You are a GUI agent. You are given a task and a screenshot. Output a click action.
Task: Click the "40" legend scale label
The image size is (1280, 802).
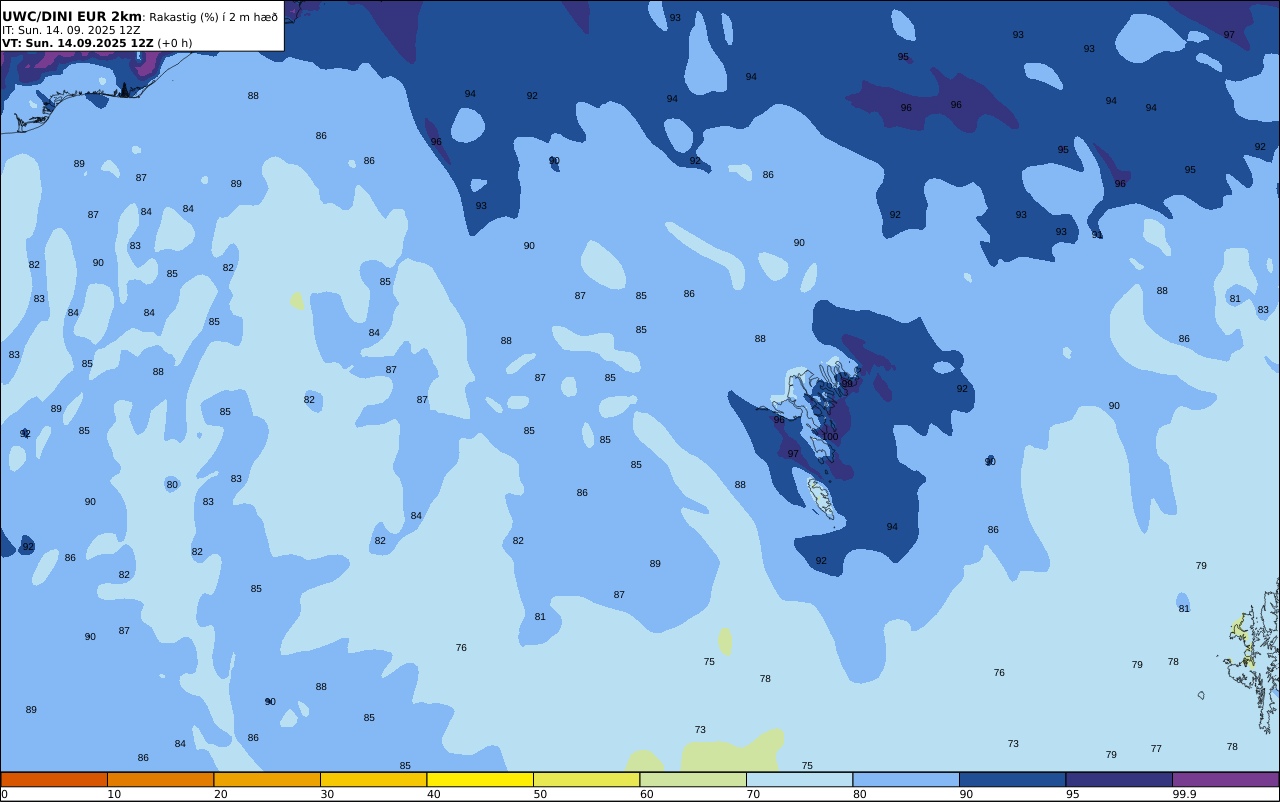(x=434, y=794)
